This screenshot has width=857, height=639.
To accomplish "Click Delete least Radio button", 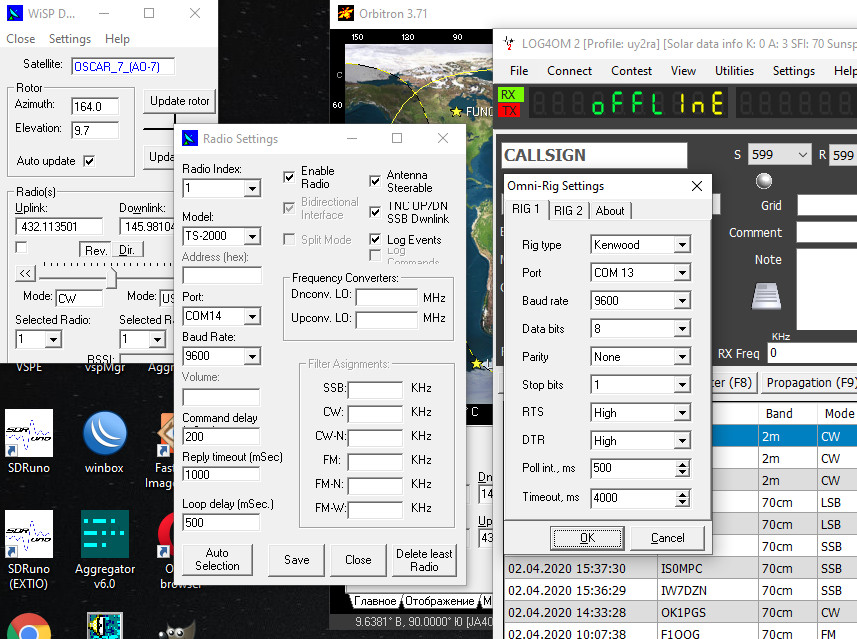I will 424,560.
